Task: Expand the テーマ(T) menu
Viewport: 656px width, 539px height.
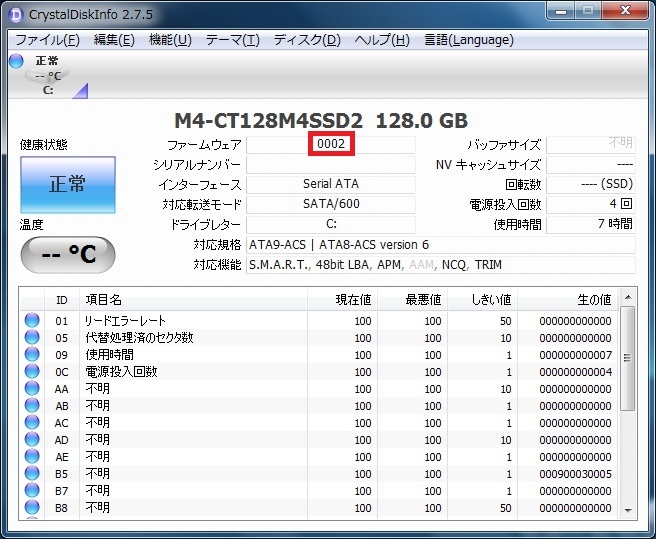Action: pos(232,40)
